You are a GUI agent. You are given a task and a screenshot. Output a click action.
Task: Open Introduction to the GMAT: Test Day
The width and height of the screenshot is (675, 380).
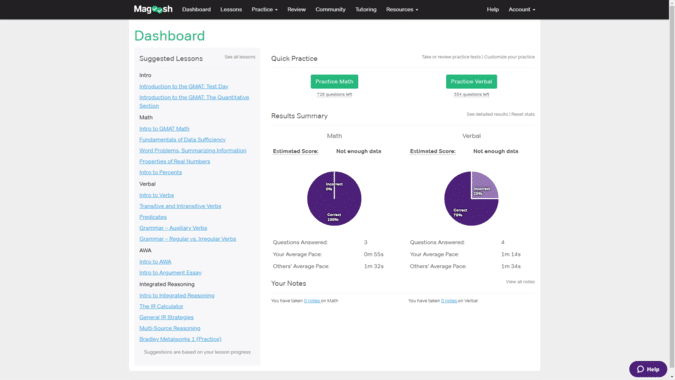tap(184, 87)
